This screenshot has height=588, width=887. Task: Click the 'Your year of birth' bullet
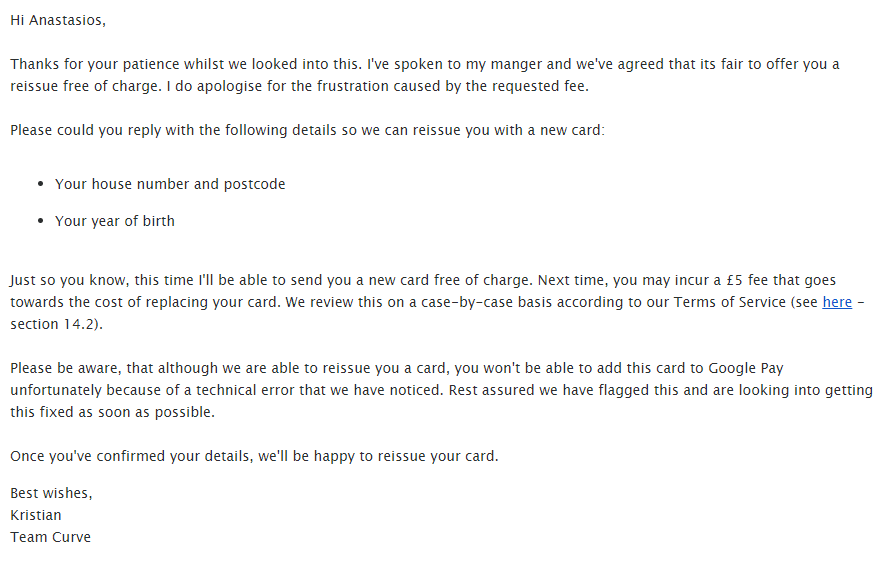pos(114,221)
